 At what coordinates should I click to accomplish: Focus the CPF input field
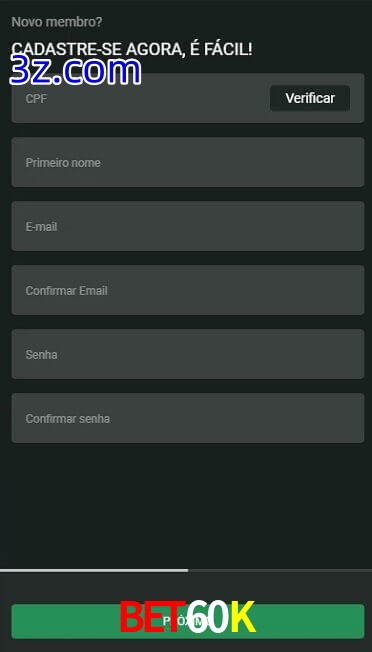click(x=141, y=98)
